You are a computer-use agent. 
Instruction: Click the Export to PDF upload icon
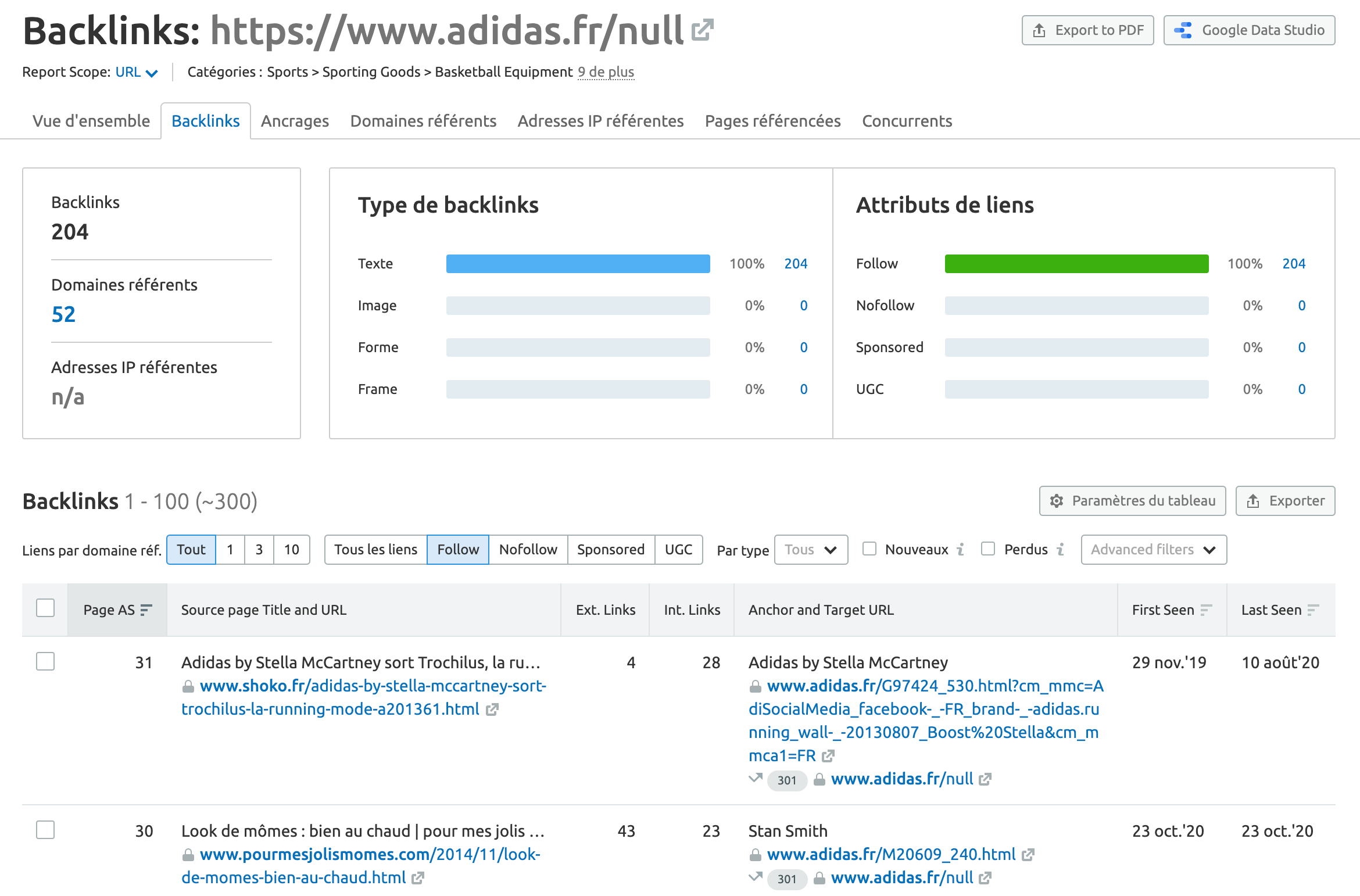pos(1039,30)
